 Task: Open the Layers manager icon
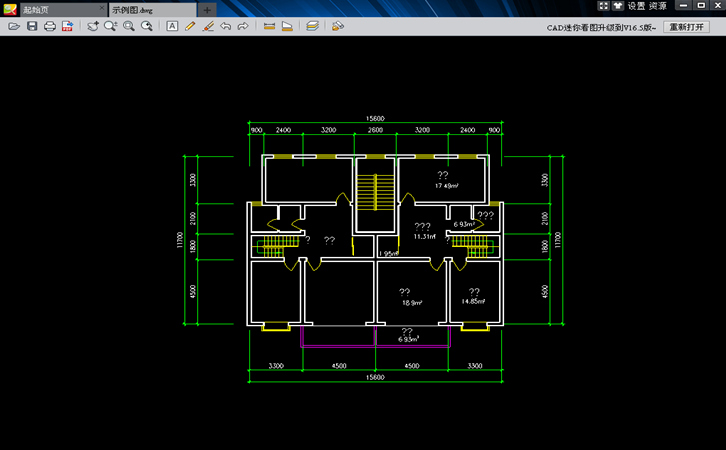pyautogui.click(x=313, y=26)
